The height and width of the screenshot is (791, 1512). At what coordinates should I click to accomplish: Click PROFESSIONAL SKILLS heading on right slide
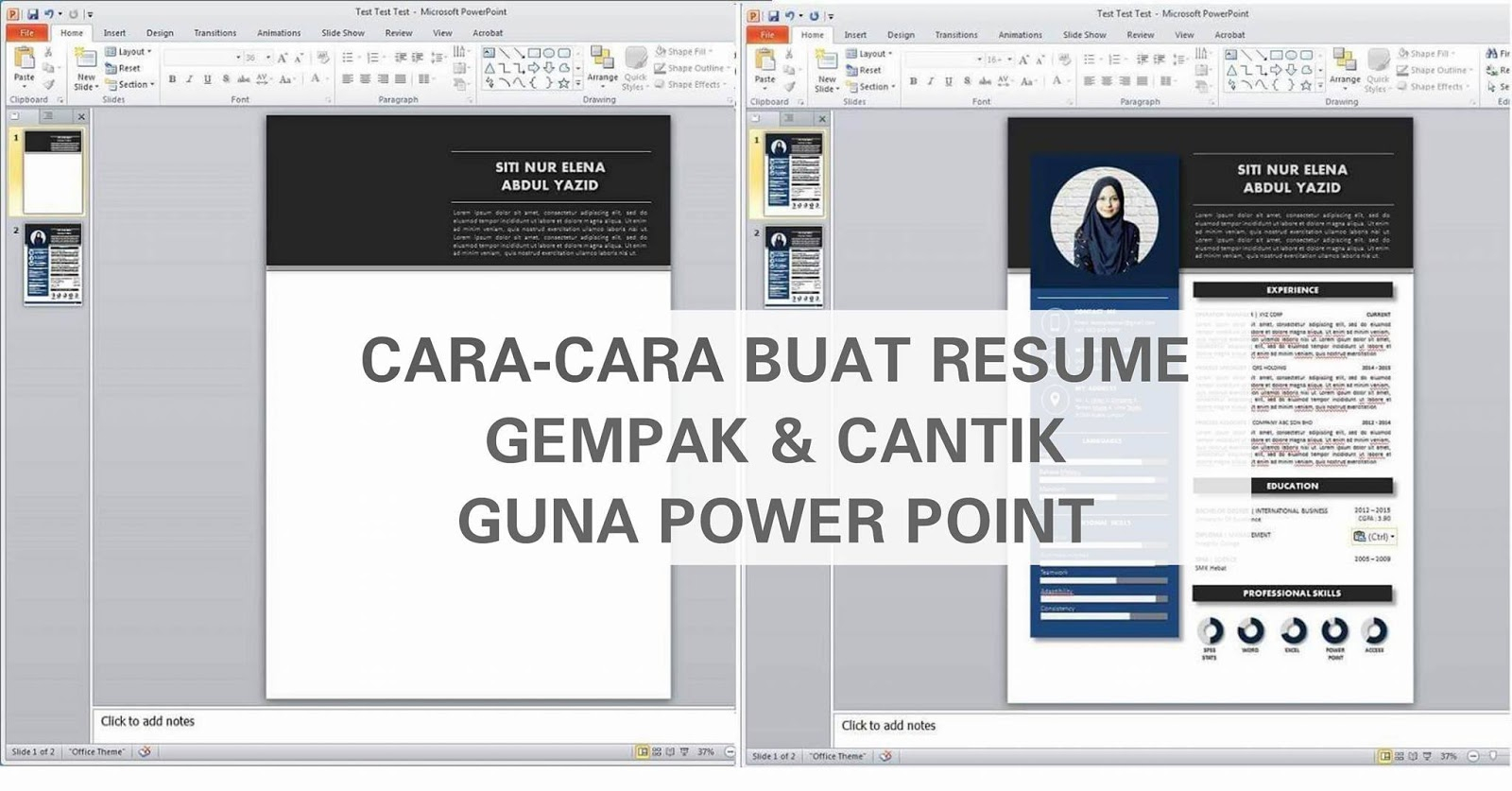[1293, 593]
